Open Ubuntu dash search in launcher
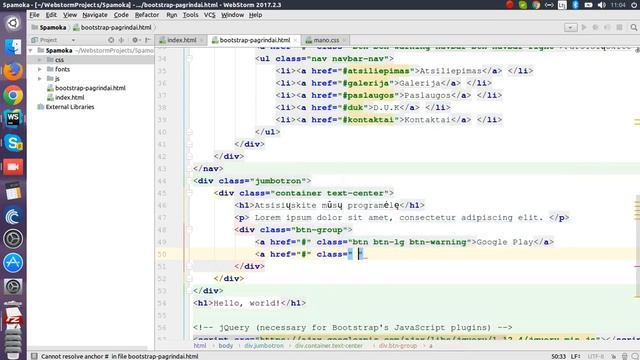This screenshot has height=360, width=640. click(13, 23)
